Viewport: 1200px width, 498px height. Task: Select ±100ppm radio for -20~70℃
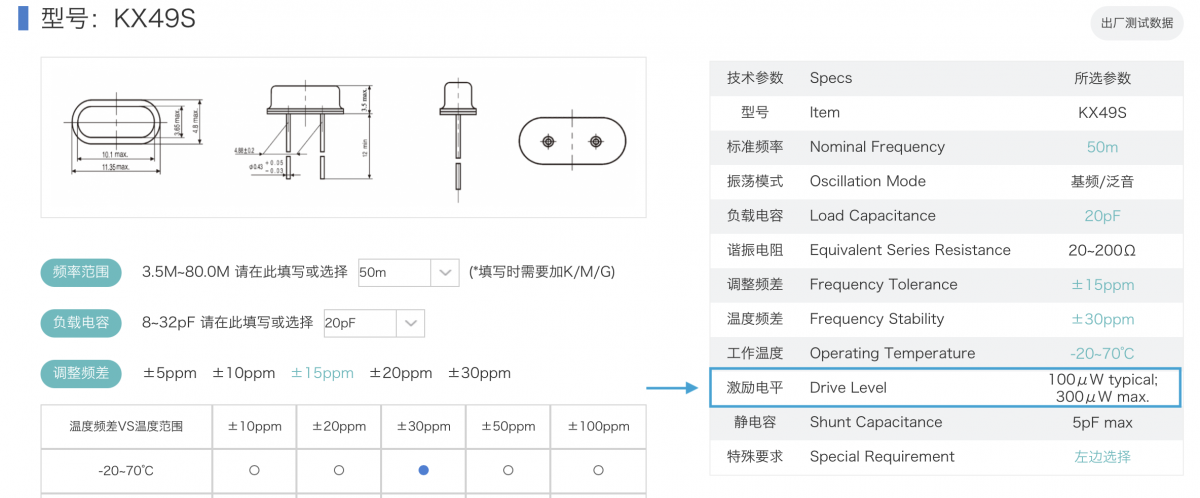598,470
